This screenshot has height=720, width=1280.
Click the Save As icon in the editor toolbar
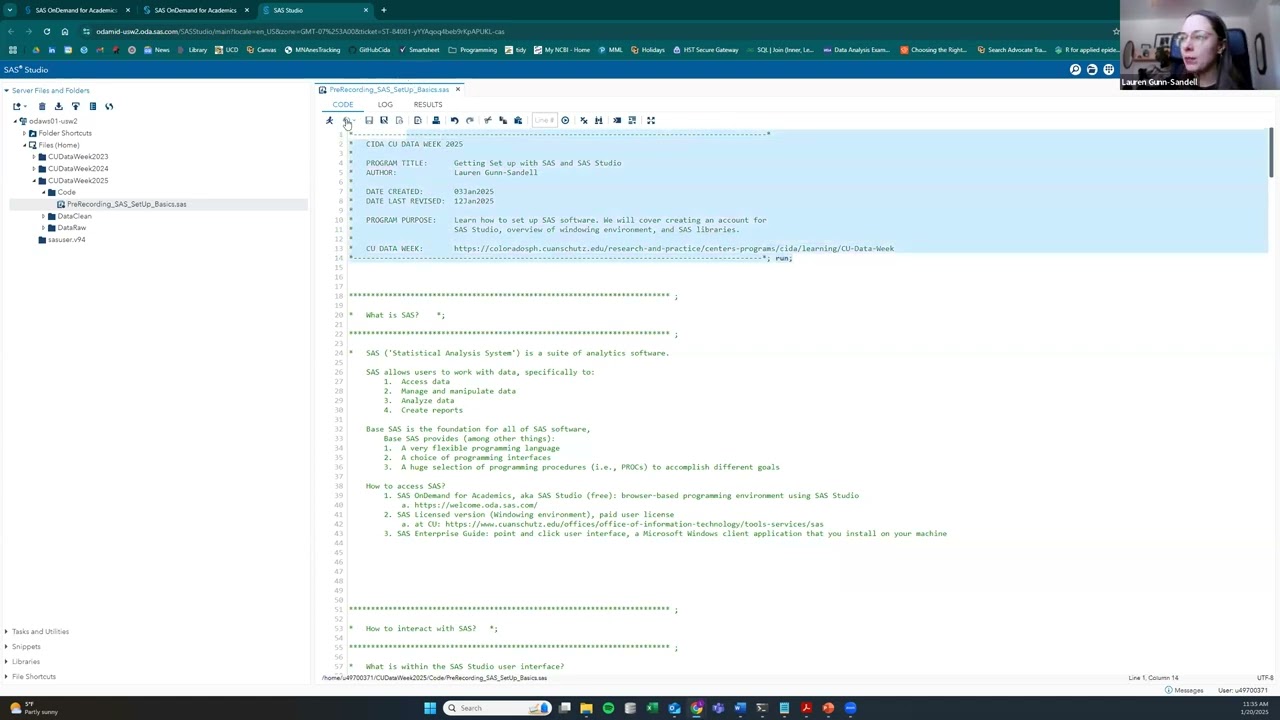[x=383, y=120]
